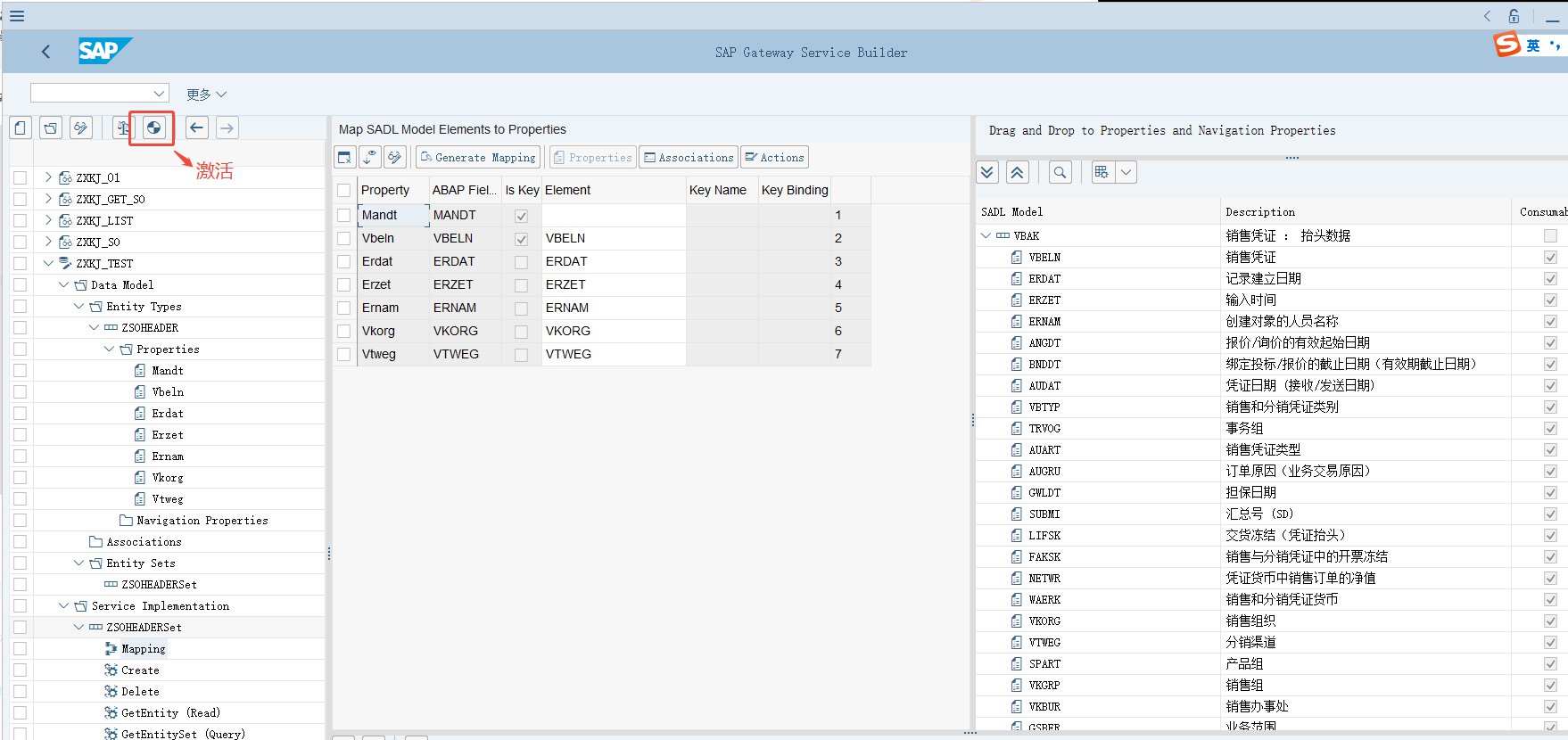
Task: Select the Vtweg row checkbox
Action: (344, 355)
